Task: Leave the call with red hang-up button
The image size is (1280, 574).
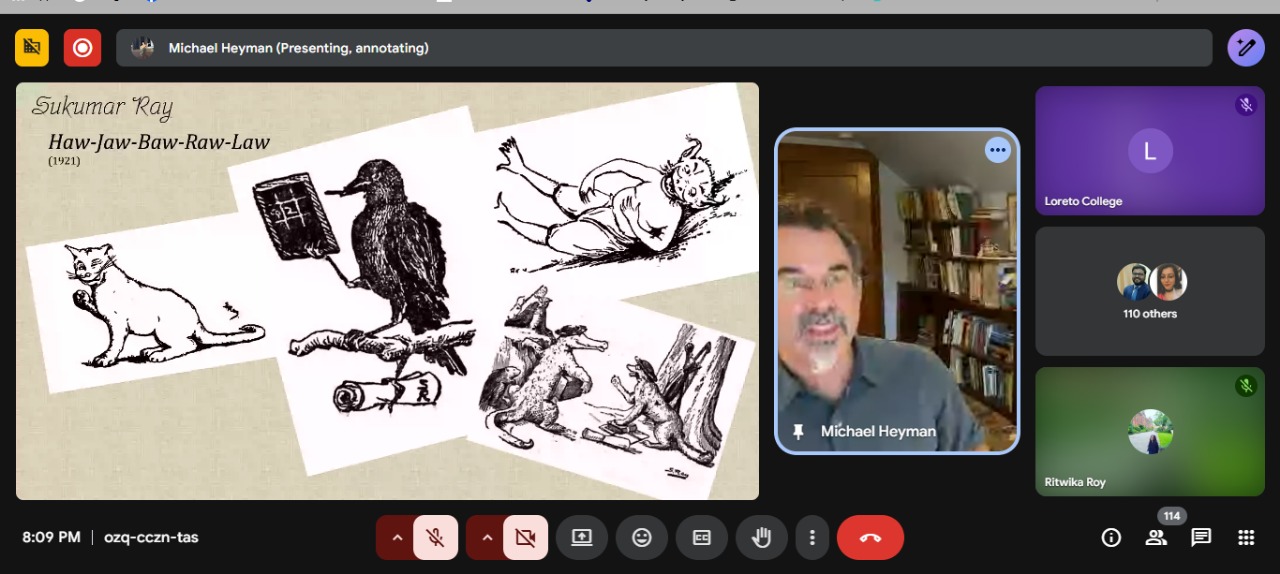Action: 870,537
